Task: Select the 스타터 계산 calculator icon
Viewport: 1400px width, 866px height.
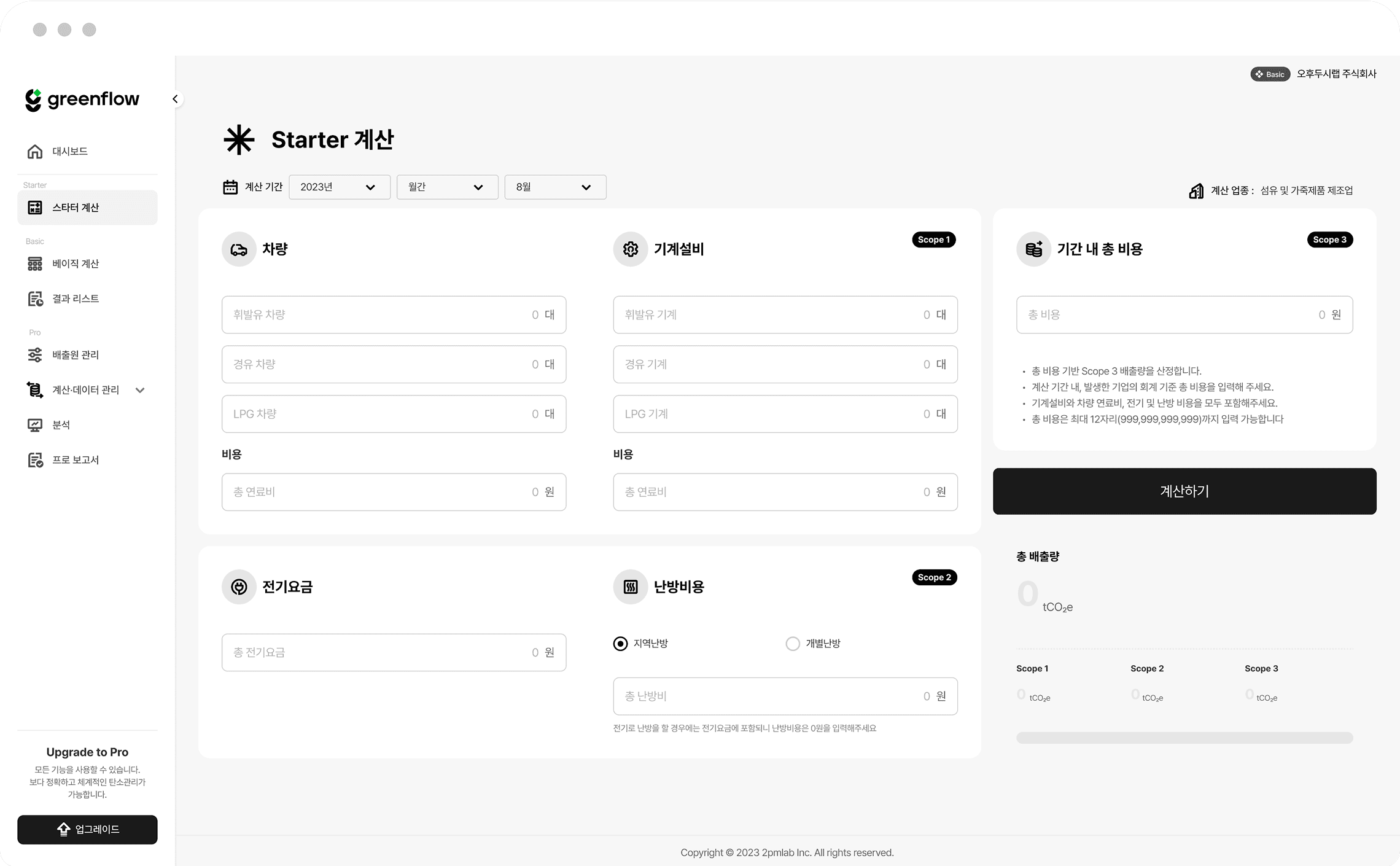Action: pyautogui.click(x=35, y=208)
